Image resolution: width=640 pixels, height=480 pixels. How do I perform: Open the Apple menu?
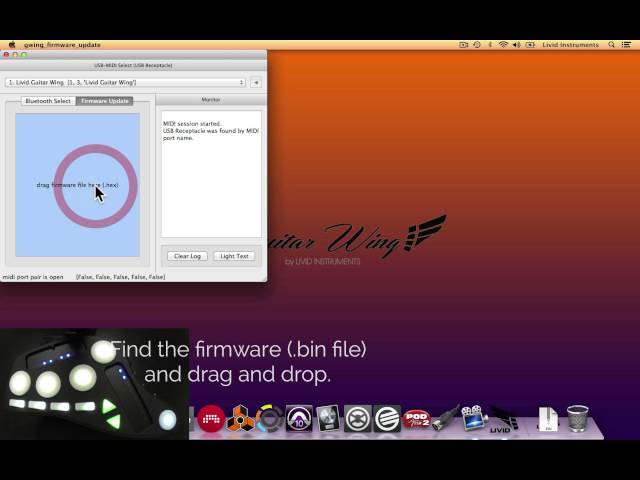[11, 45]
